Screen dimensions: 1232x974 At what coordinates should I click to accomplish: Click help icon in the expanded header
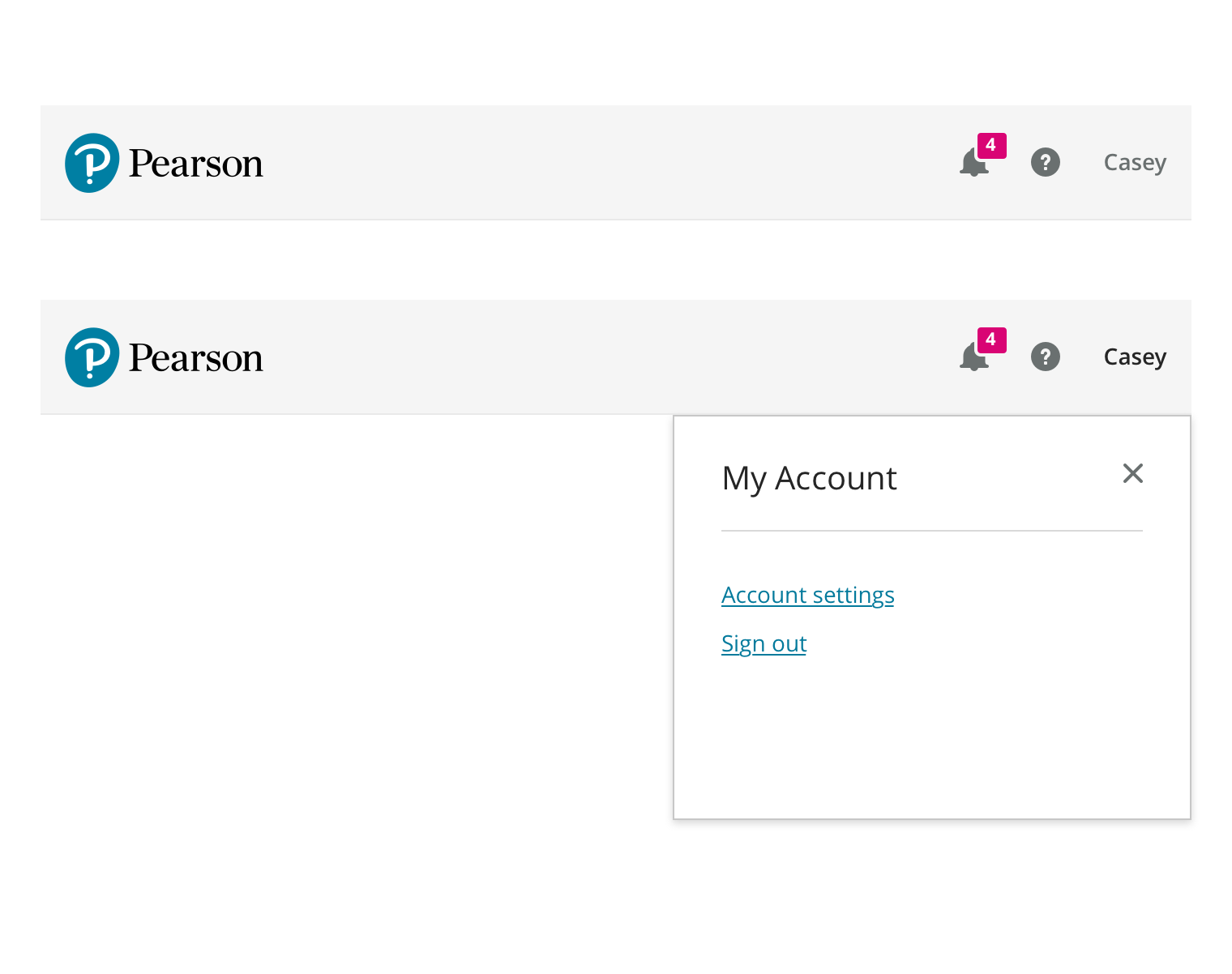[1045, 357]
